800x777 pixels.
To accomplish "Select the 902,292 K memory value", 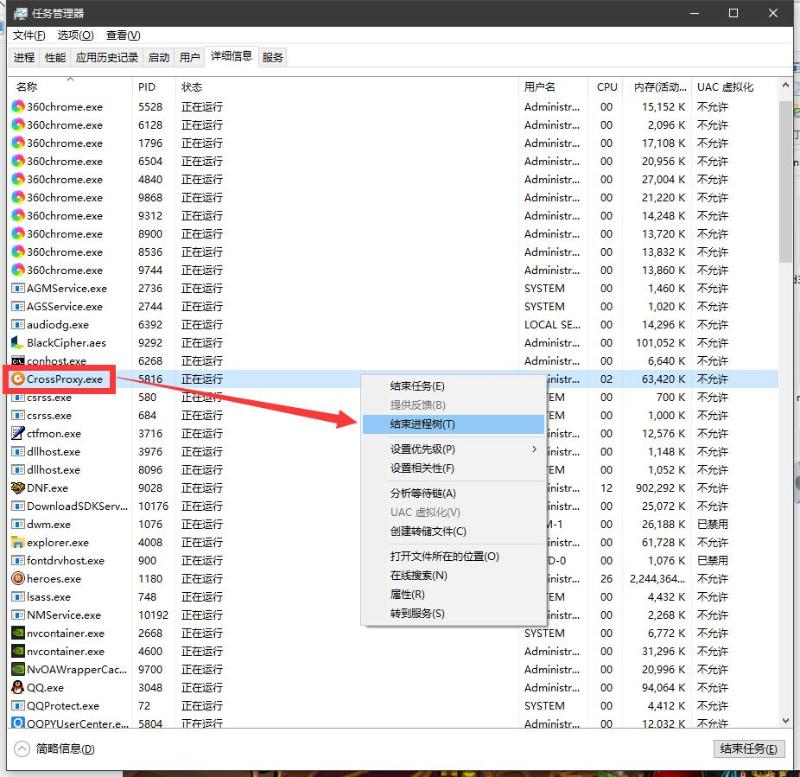I will (x=660, y=488).
